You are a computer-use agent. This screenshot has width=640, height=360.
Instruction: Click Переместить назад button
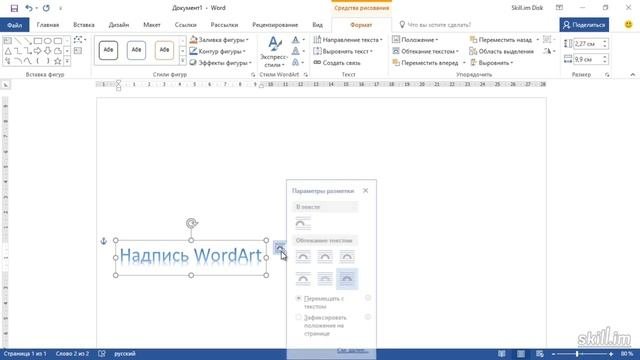click(x=501, y=40)
